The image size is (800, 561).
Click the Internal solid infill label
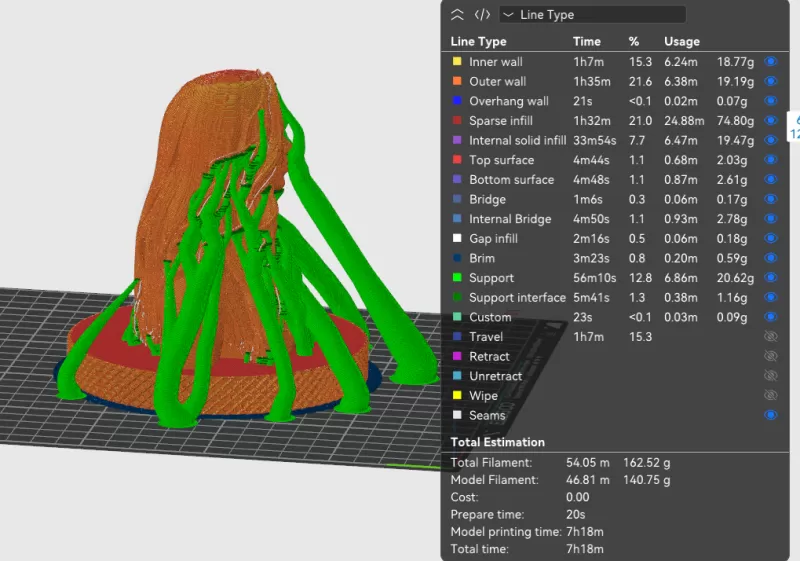tap(517, 141)
